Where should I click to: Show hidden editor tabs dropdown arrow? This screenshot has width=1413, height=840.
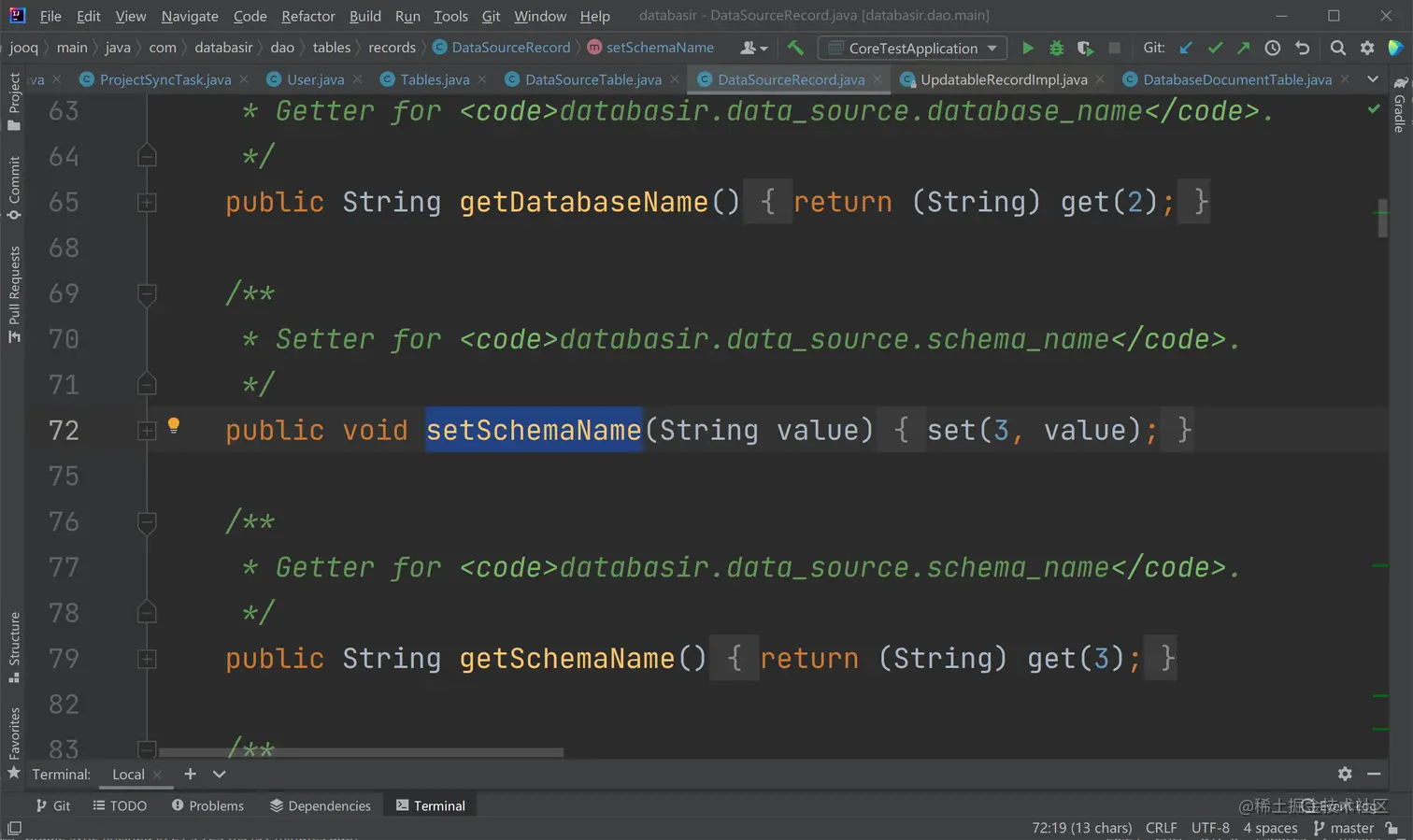pyautogui.click(x=1373, y=79)
